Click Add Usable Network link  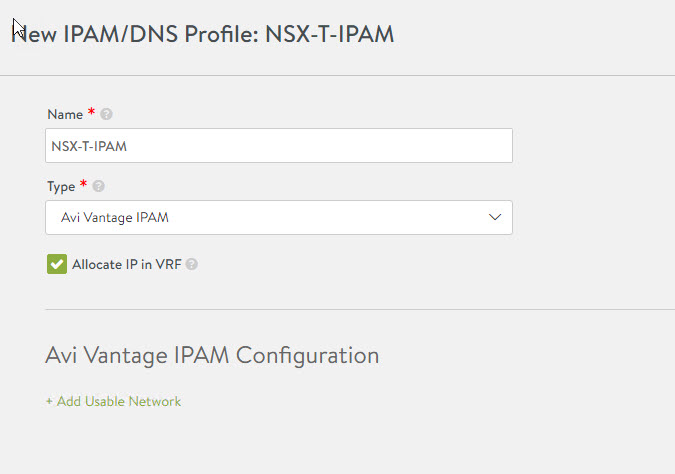[x=118, y=402]
